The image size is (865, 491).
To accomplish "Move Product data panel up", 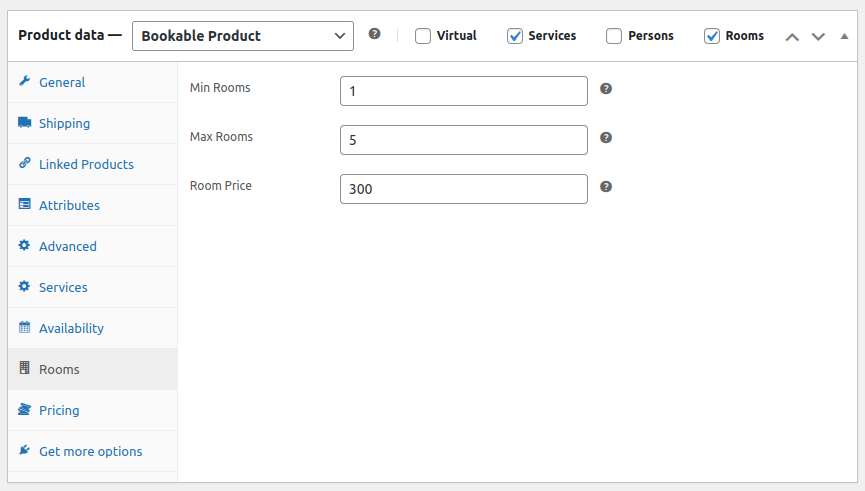I will pos(792,36).
